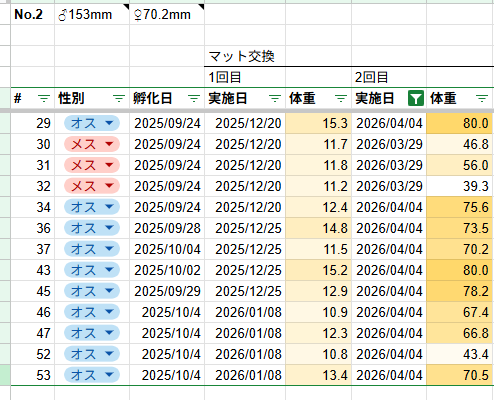Image resolution: width=494 pixels, height=400 pixels.
Task: Select 1回目 date 2026/01/08 in row 46
Action: click(245, 312)
